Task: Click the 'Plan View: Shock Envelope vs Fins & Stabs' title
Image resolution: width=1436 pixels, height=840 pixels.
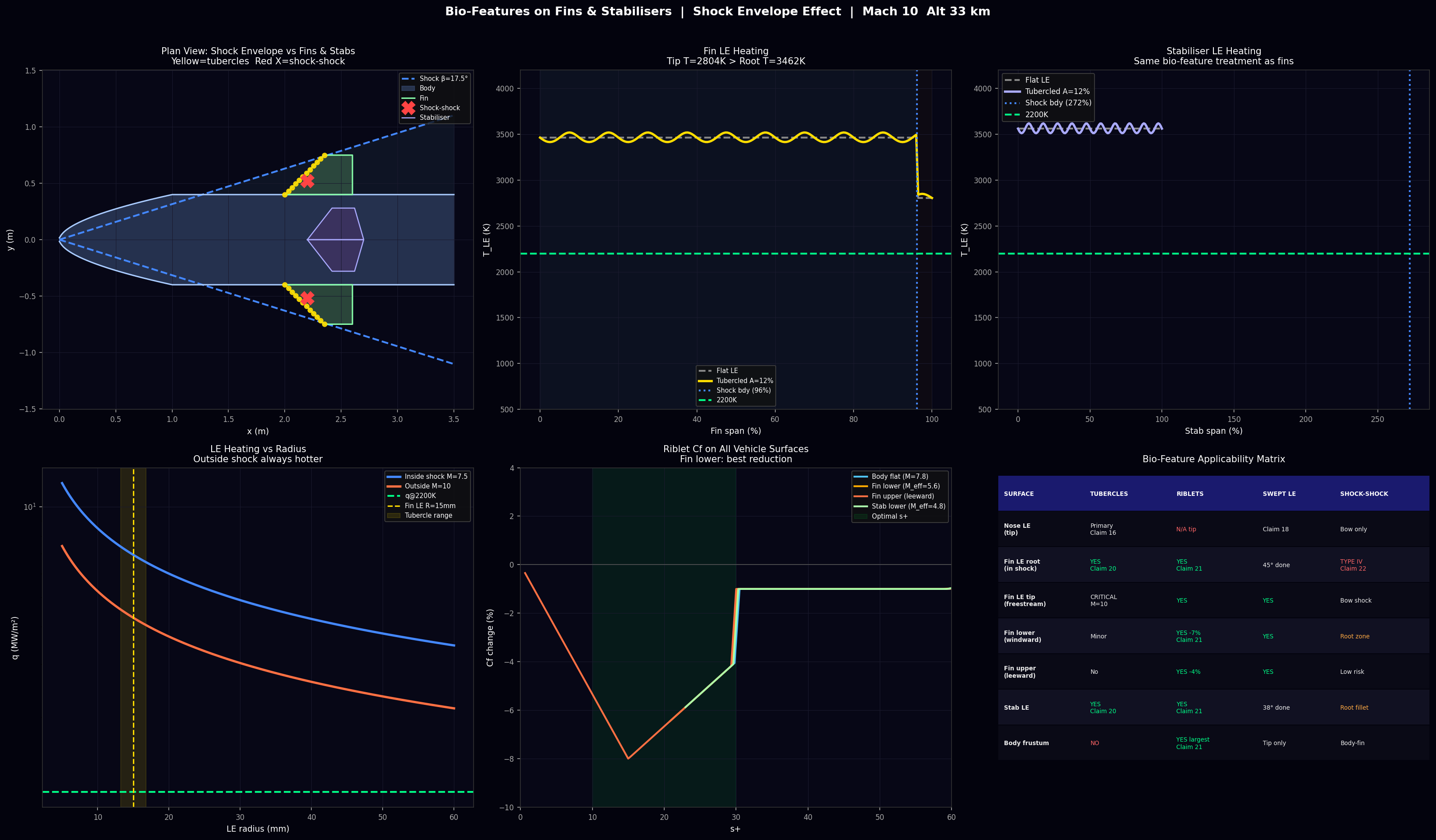Action: (258, 51)
